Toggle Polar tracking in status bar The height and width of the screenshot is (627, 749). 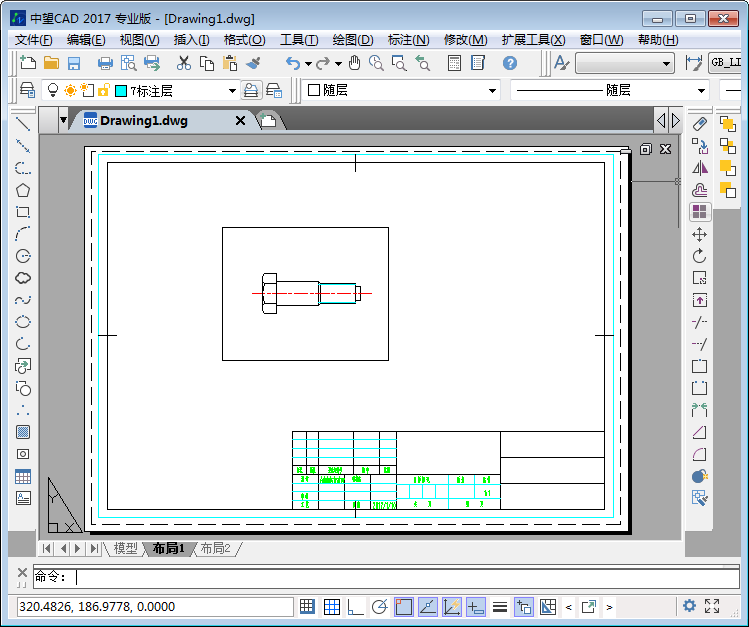(380, 606)
